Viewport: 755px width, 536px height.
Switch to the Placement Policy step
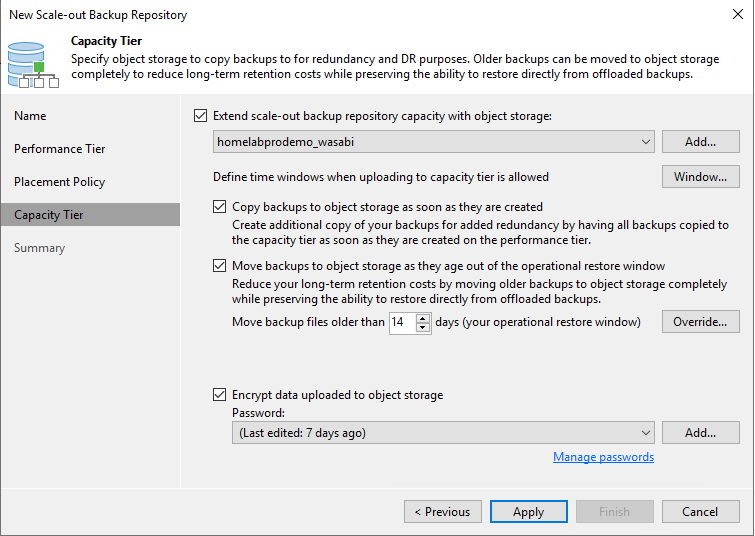[x=59, y=182]
